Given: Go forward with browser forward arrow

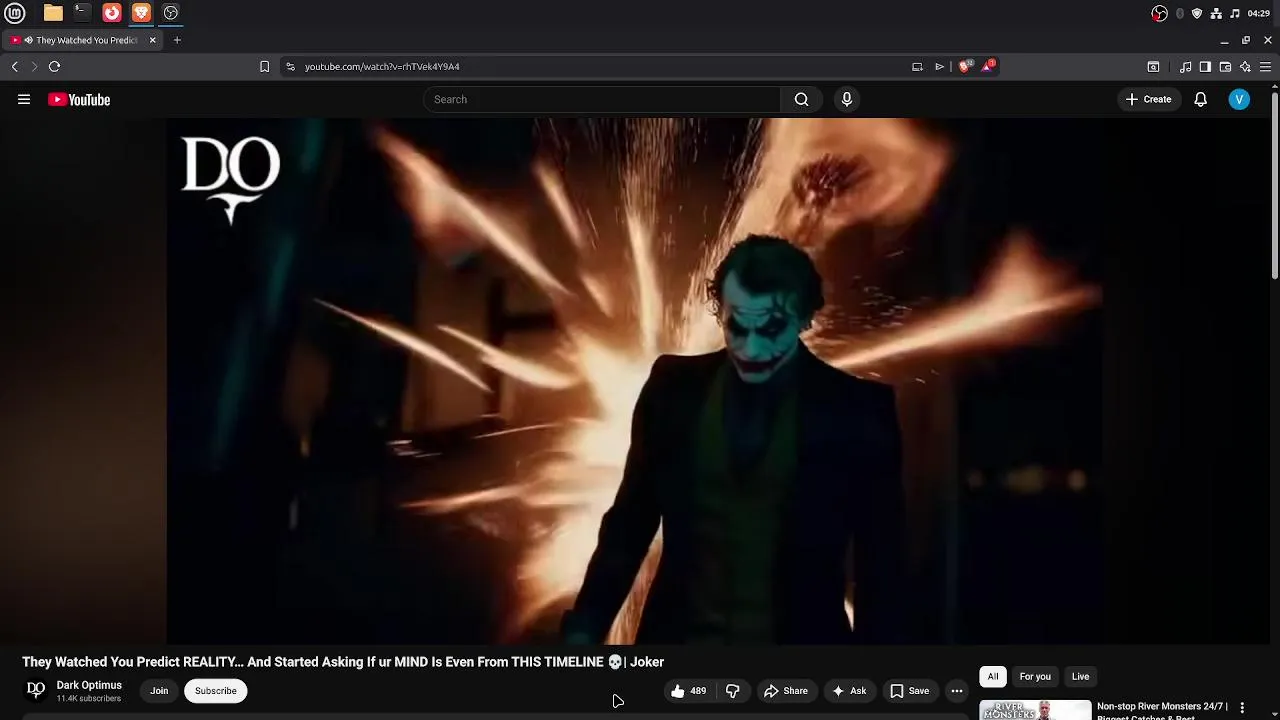Looking at the screenshot, I should [34, 66].
